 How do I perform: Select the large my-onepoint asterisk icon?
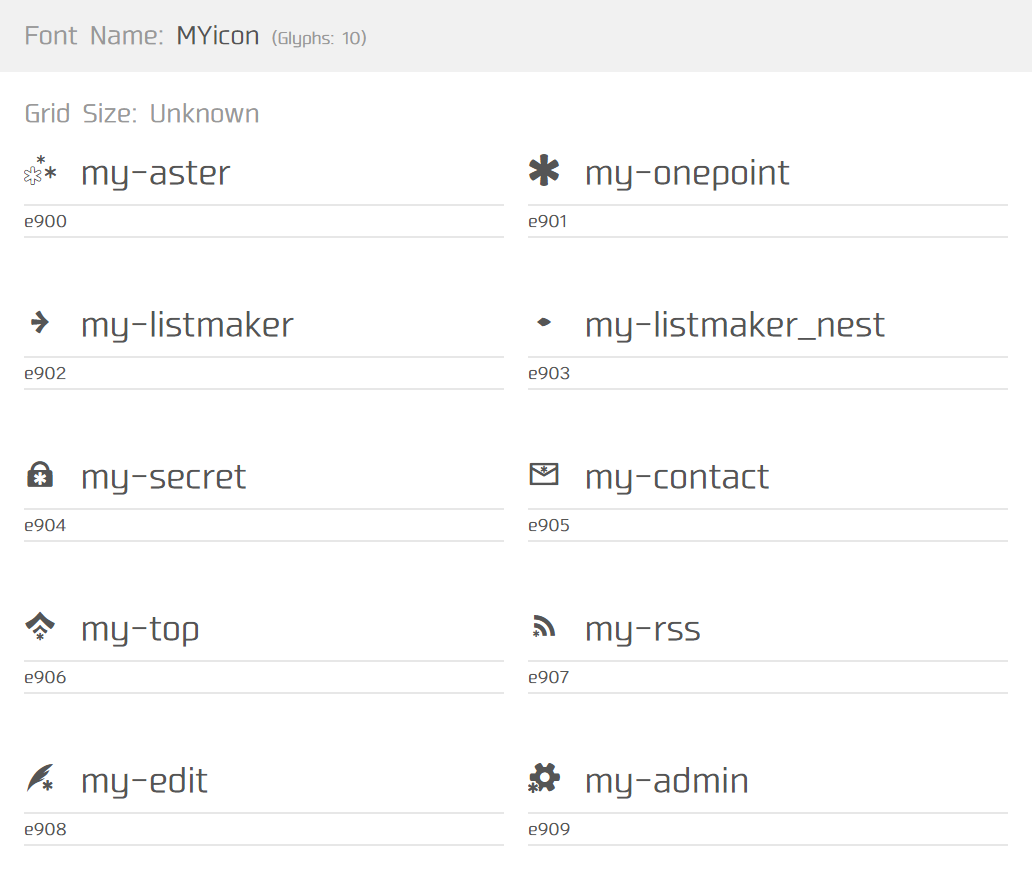click(544, 172)
